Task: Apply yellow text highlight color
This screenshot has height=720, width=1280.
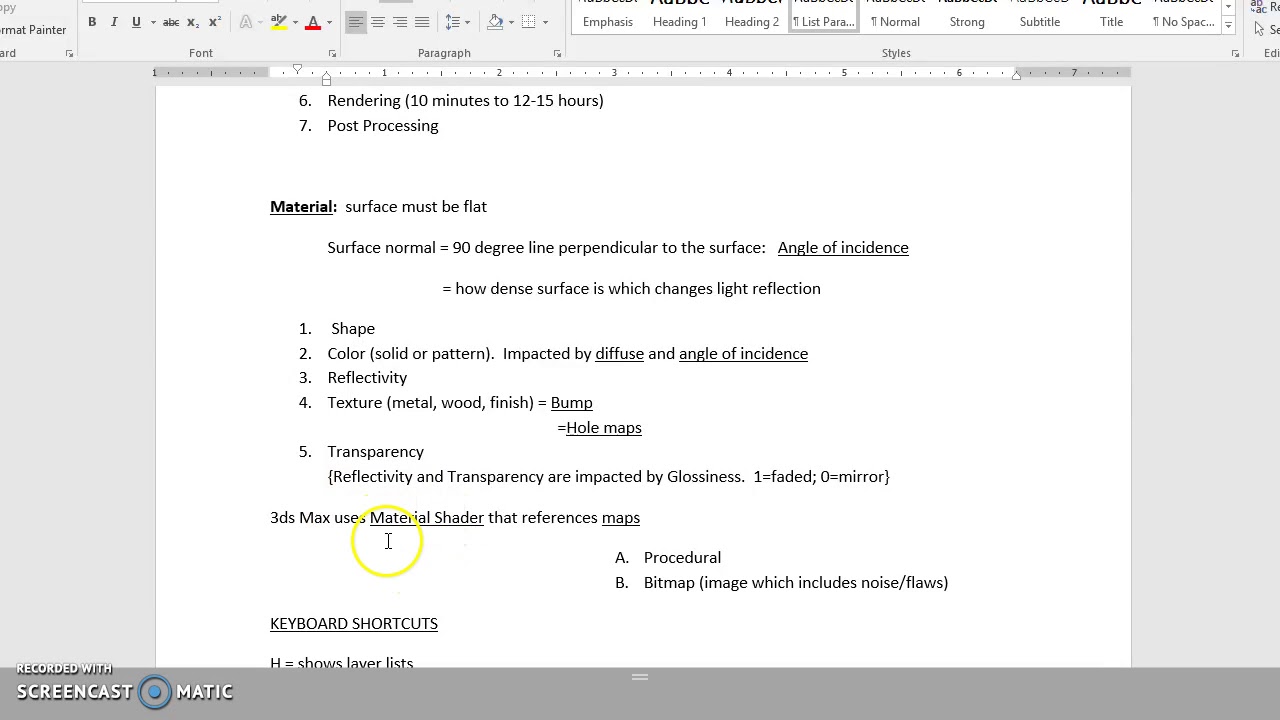Action: pyautogui.click(x=280, y=22)
